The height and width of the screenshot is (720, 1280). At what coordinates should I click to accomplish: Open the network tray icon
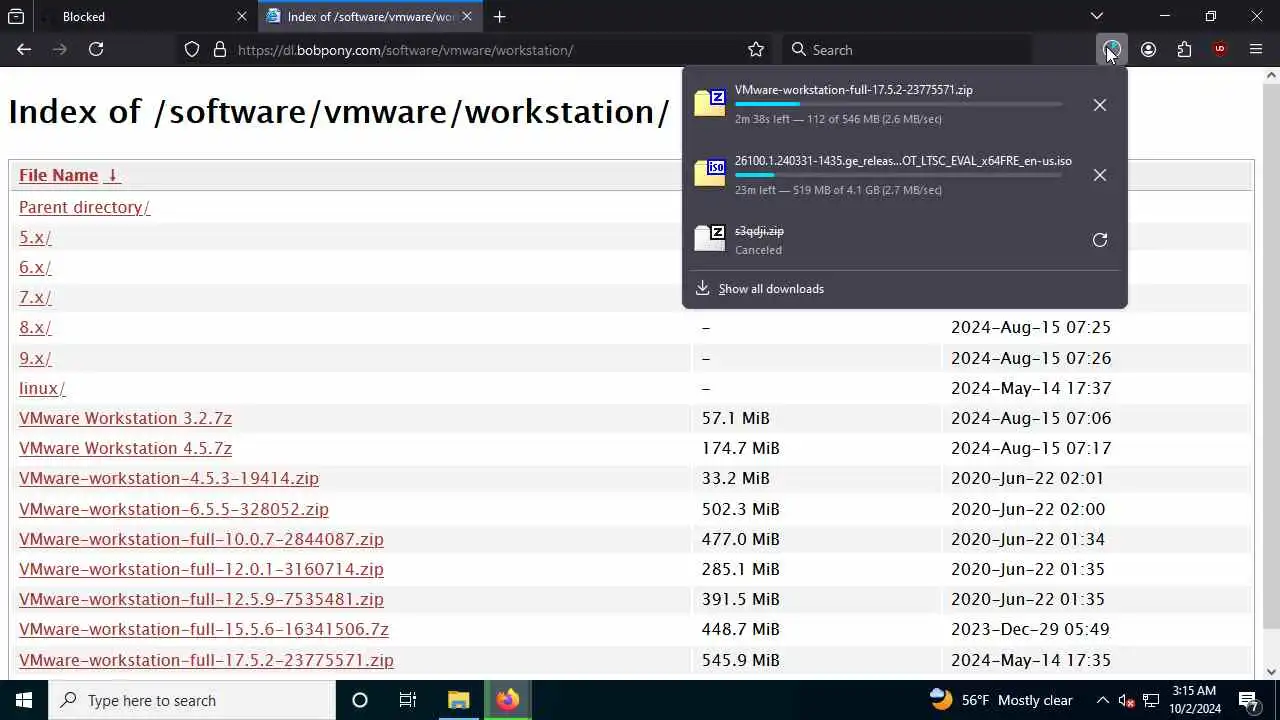point(1151,700)
